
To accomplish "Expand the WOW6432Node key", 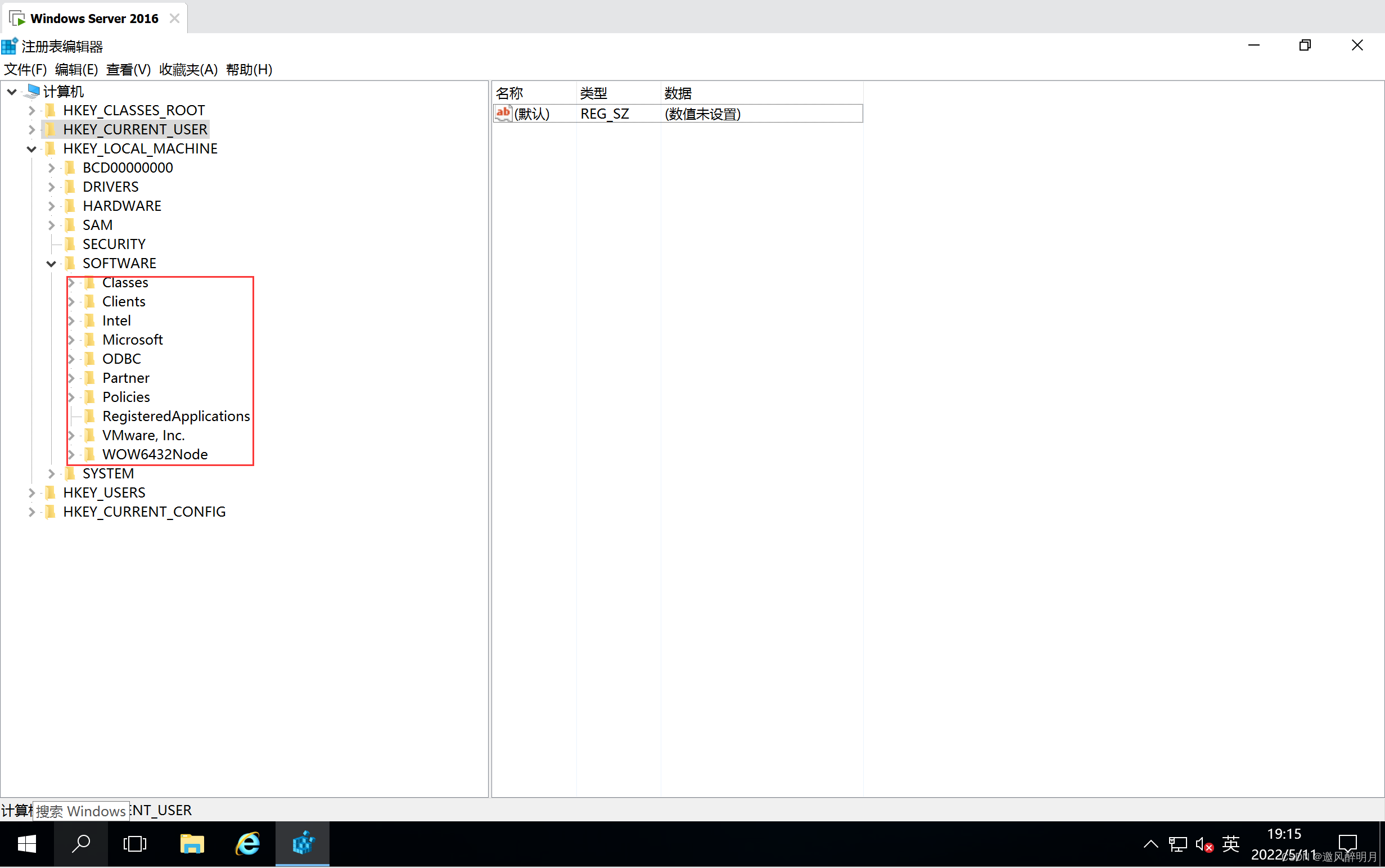I will coord(71,455).
